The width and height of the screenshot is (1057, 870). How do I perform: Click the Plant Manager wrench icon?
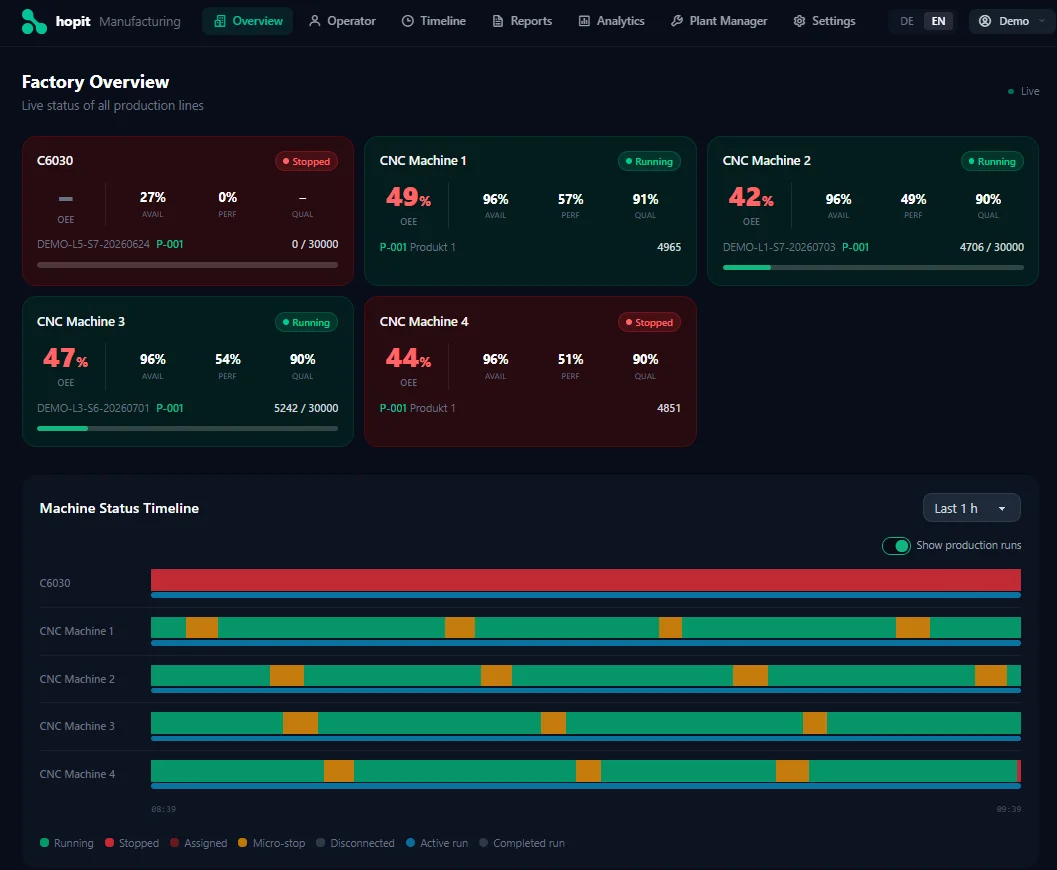coord(677,21)
